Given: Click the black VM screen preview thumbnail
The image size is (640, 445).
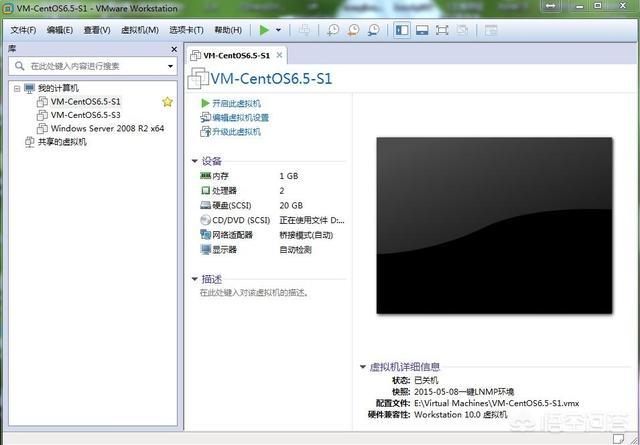Looking at the screenshot, I should [x=494, y=225].
